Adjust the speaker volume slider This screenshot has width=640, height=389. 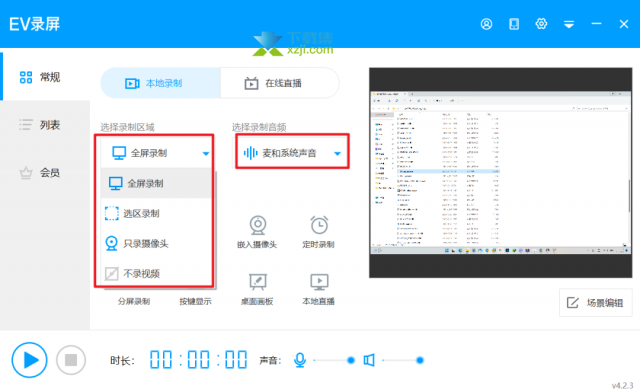tap(403, 360)
